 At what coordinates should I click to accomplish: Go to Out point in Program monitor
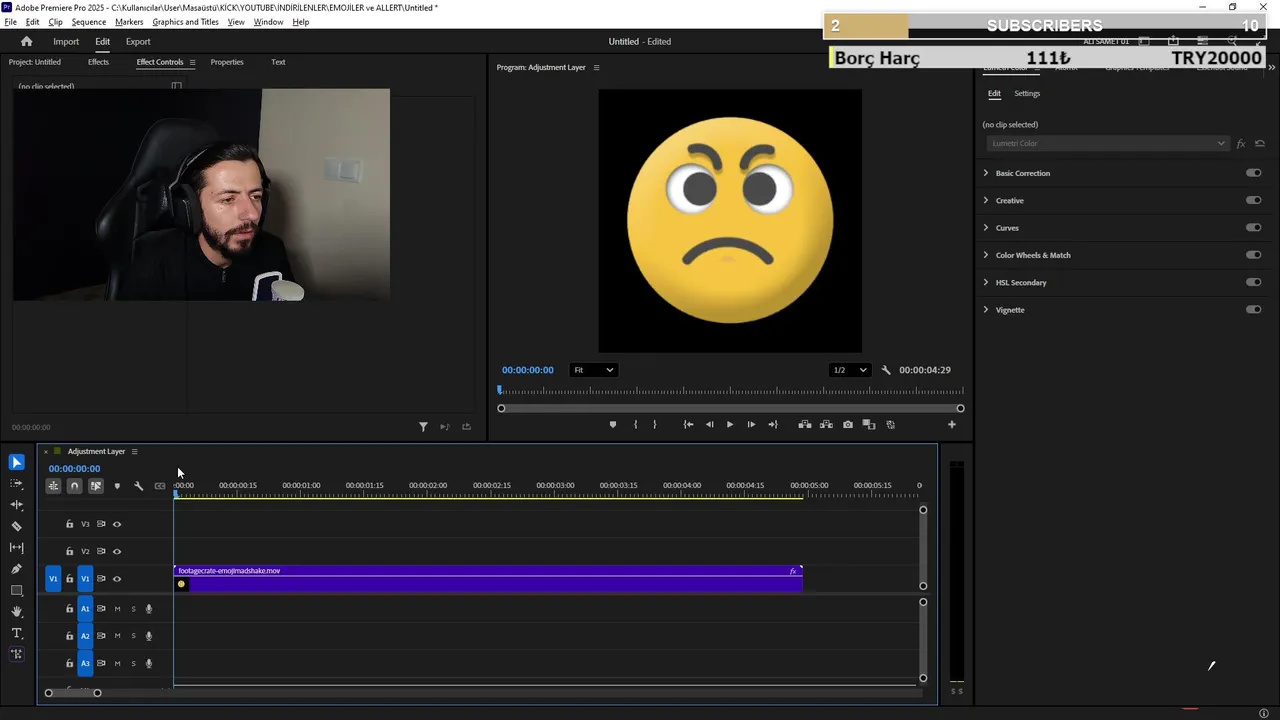[x=772, y=425]
